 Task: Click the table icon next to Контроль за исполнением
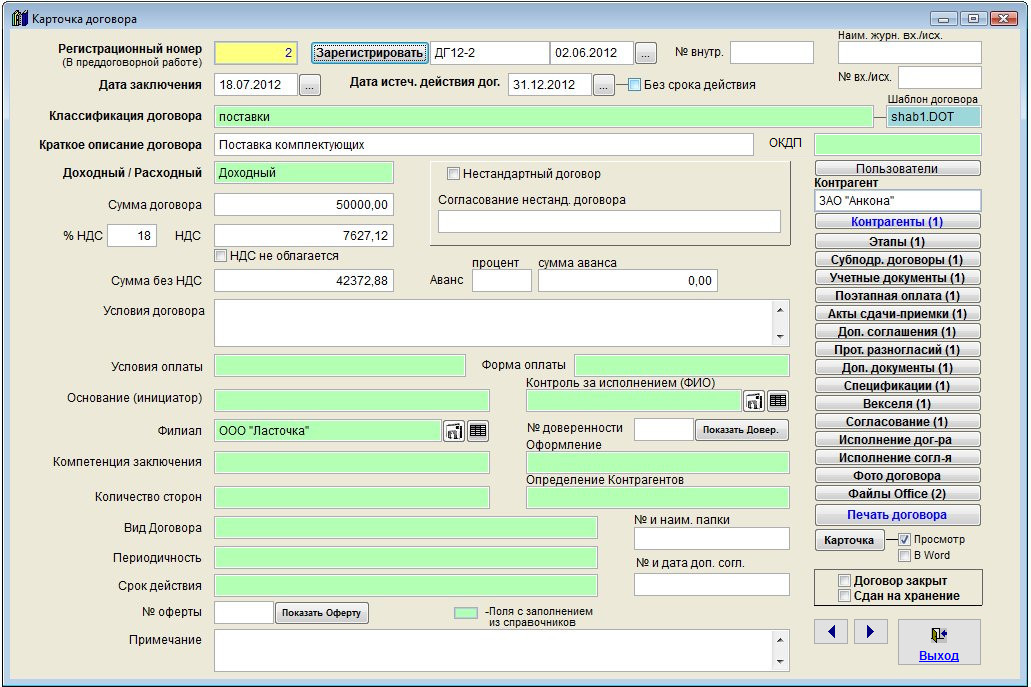point(778,401)
